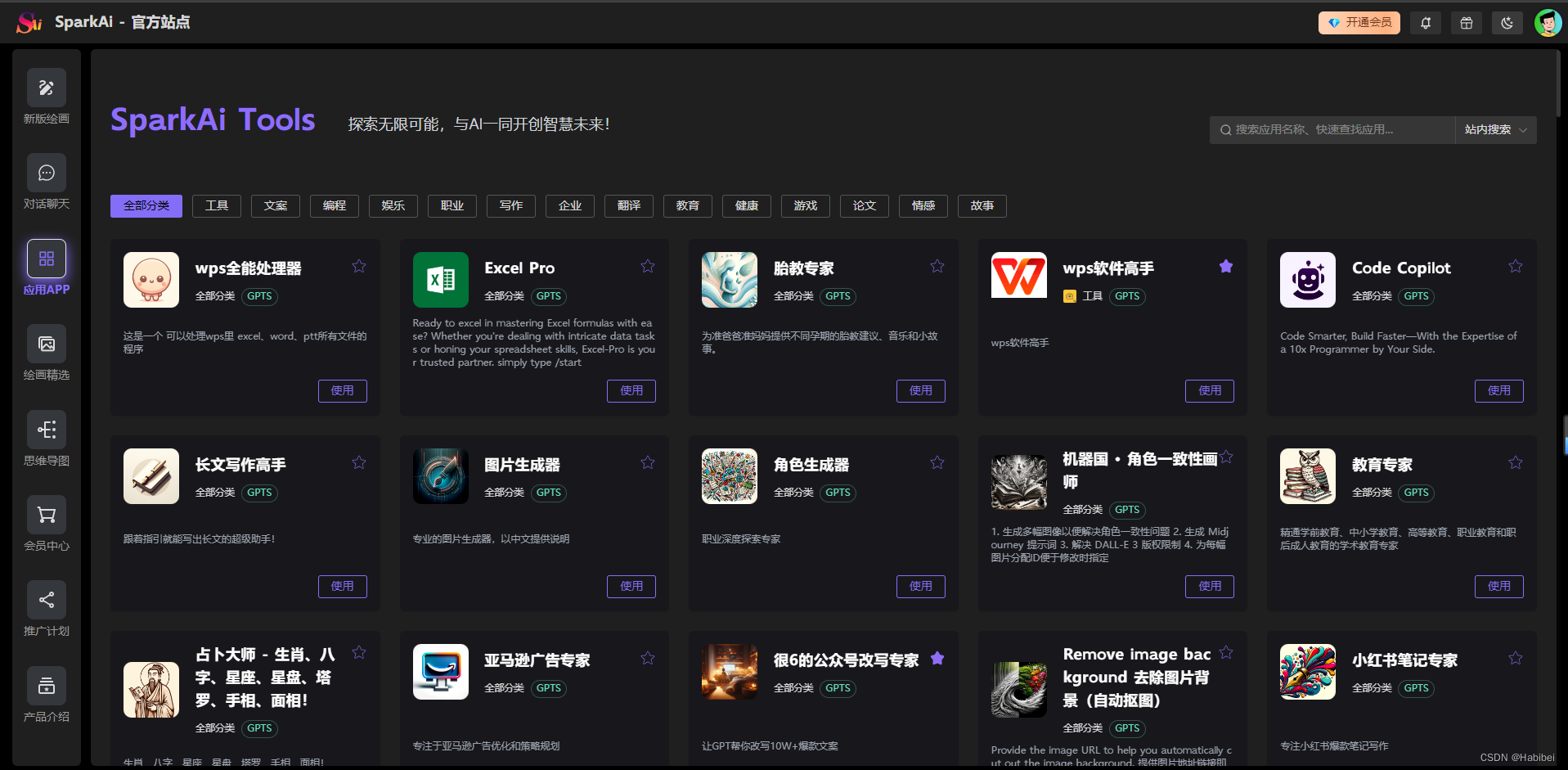1568x770 pixels.
Task: Select the 编程 category tab
Action: click(335, 206)
